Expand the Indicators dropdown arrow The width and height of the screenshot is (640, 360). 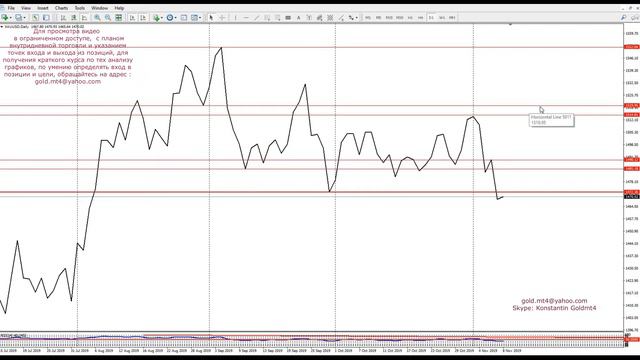(162, 18)
